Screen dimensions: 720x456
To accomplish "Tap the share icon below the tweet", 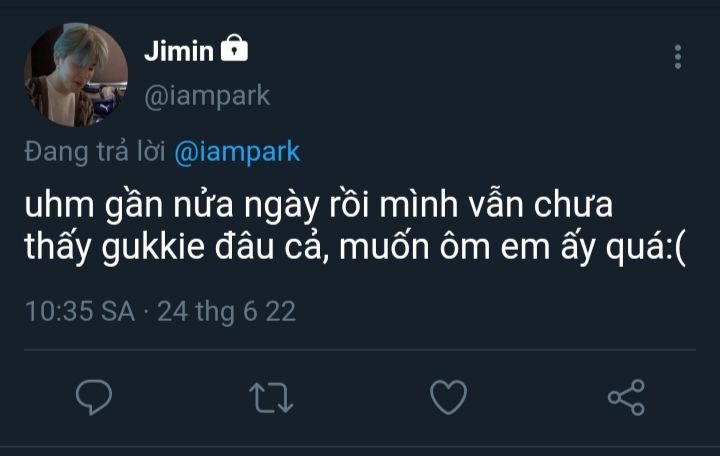I will point(626,397).
